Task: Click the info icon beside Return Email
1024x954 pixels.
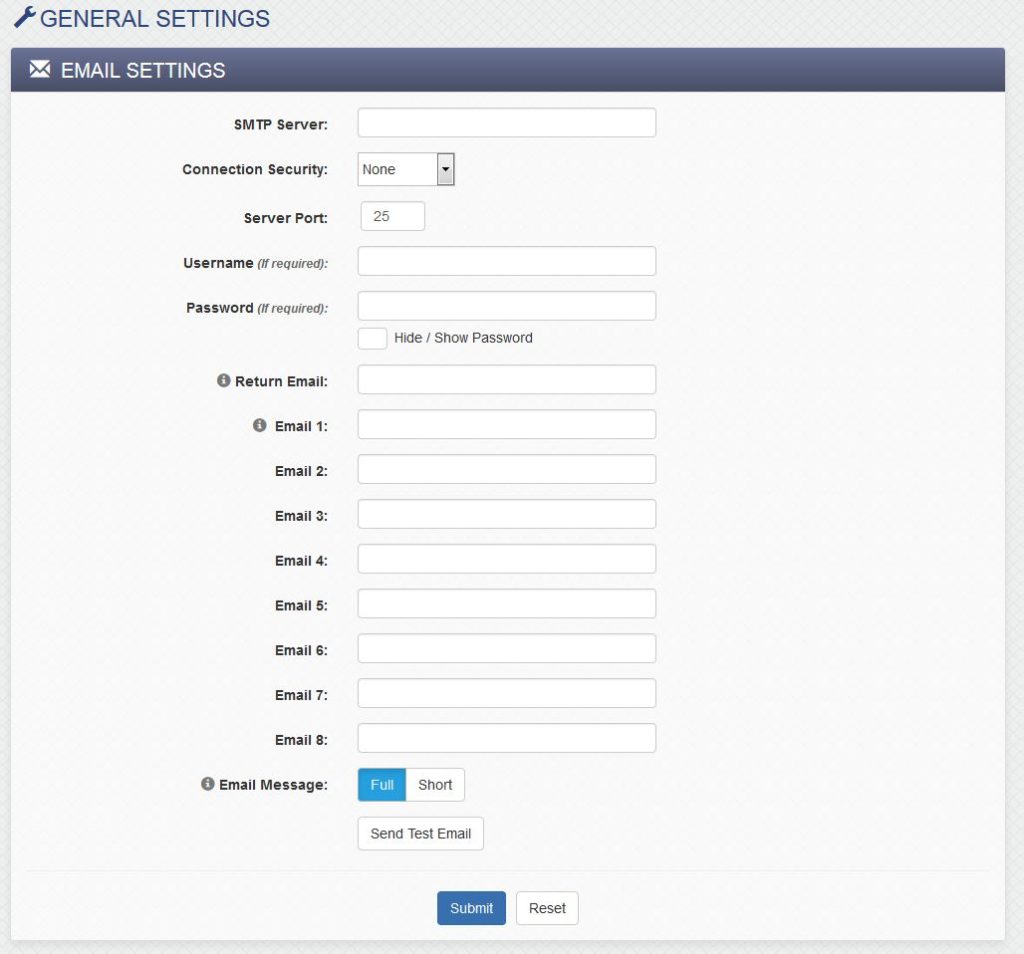Action: [x=224, y=380]
